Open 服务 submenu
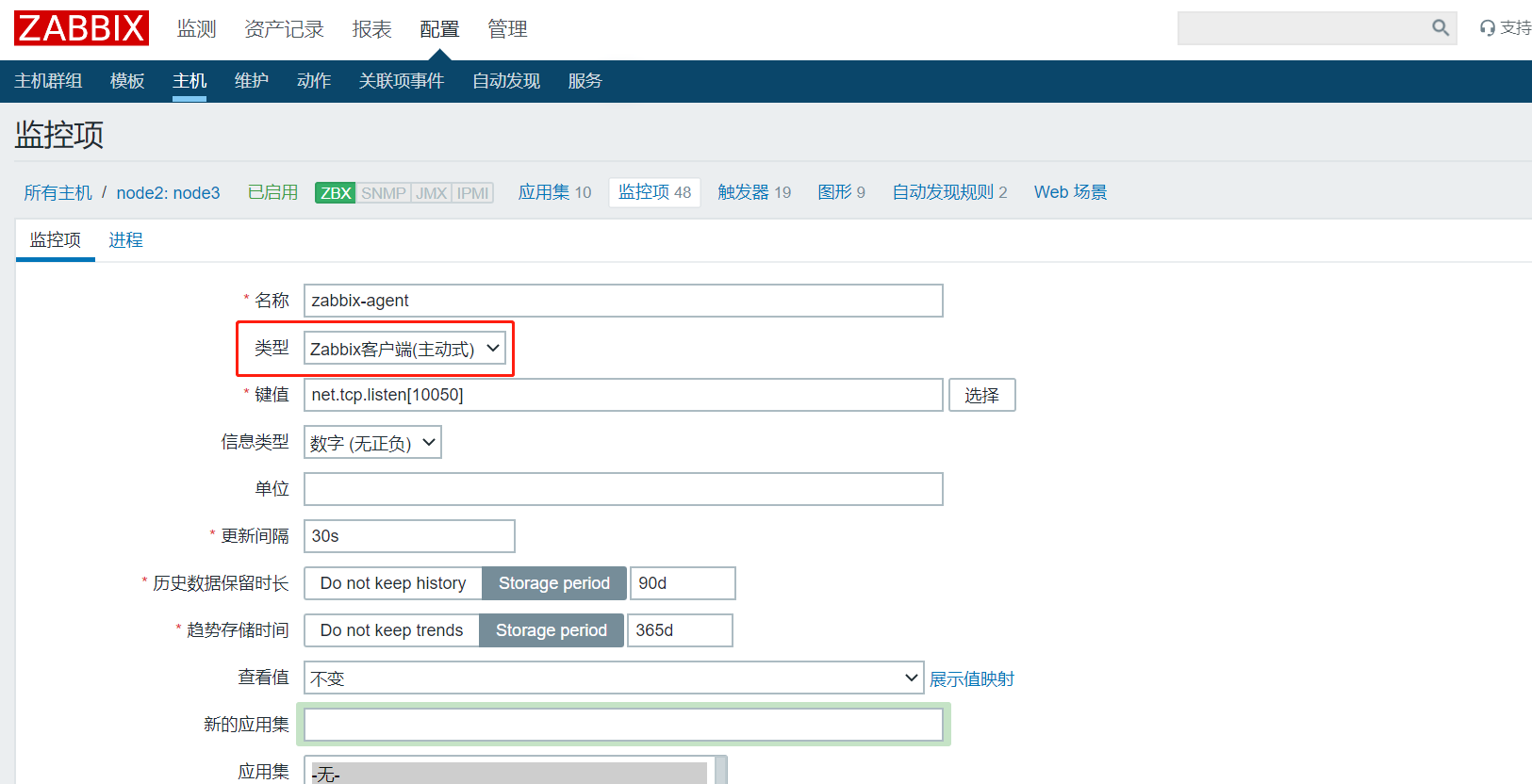This screenshot has height=784, width=1532. click(x=585, y=81)
